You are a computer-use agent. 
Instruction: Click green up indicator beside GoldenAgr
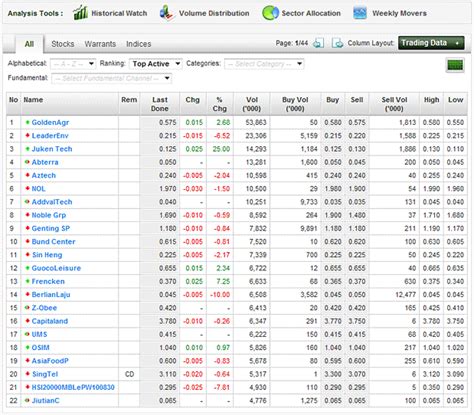point(27,122)
